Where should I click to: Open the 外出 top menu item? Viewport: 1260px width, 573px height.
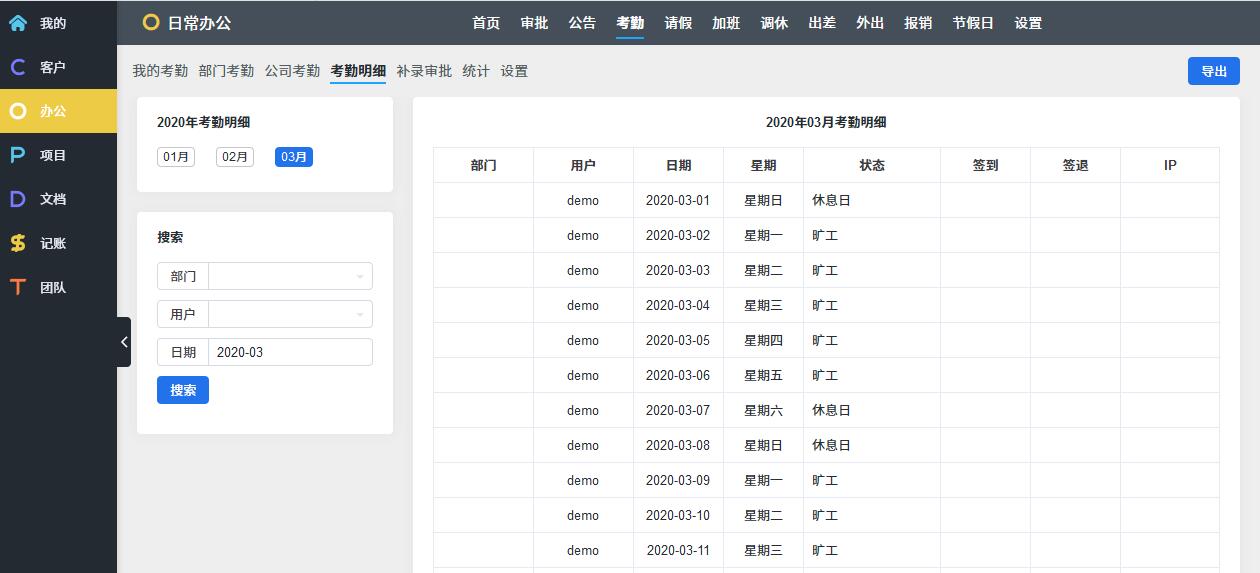coord(870,23)
